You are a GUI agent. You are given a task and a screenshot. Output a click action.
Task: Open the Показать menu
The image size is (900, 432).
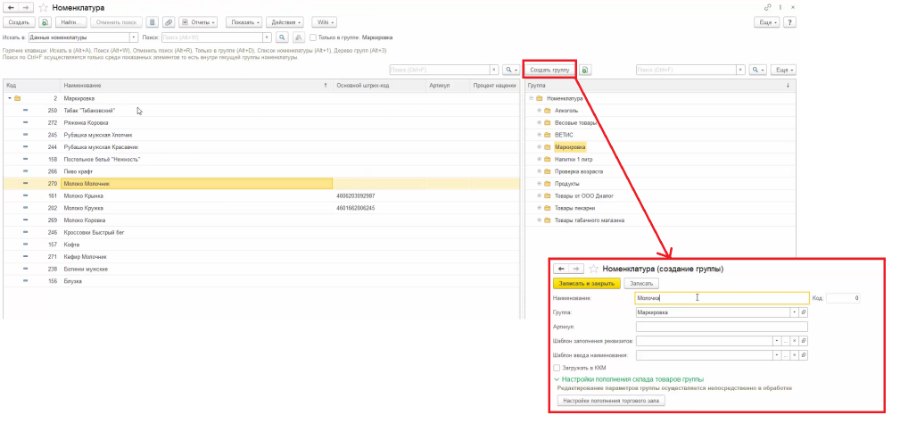244,22
